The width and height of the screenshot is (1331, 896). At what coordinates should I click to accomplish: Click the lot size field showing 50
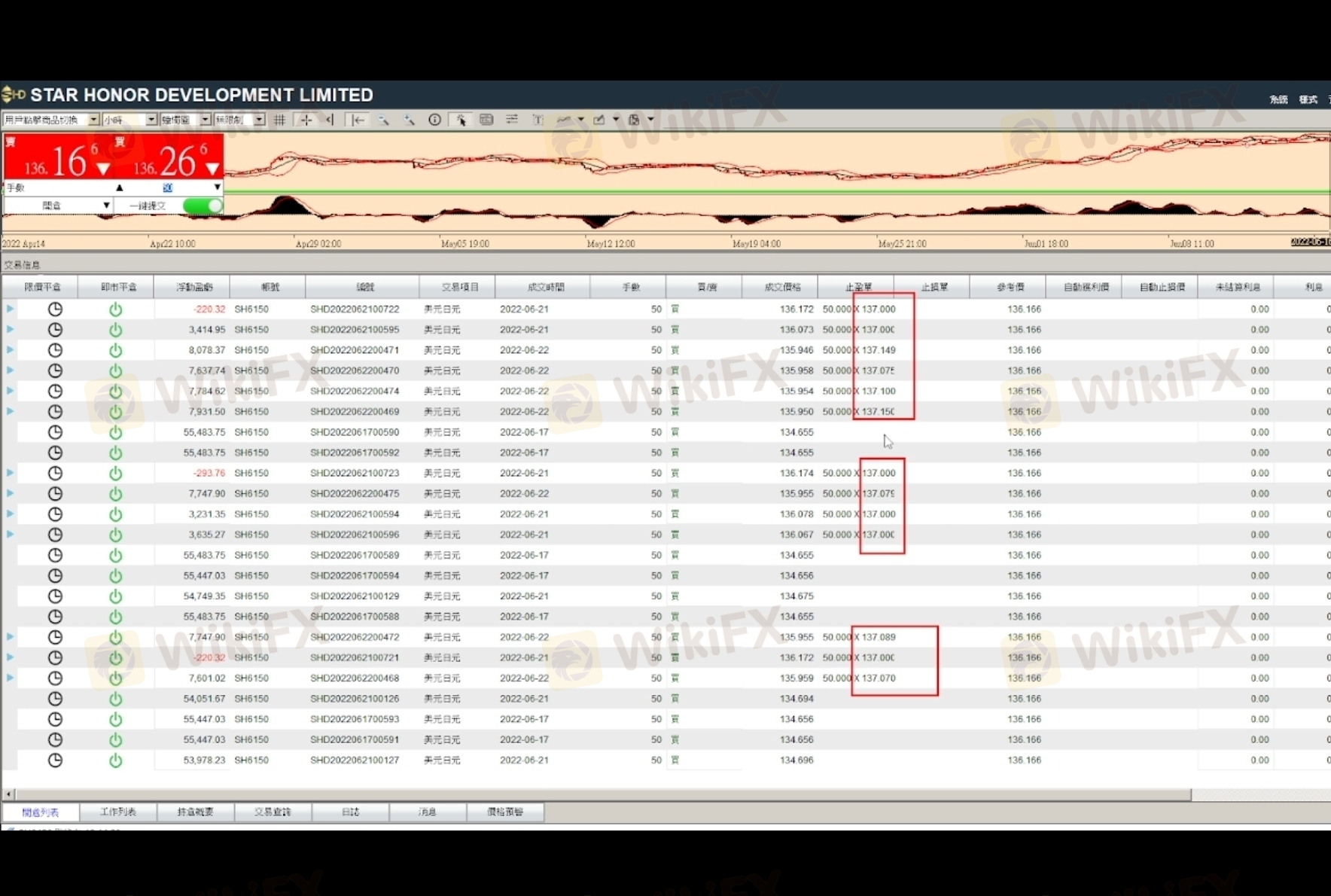pos(167,187)
